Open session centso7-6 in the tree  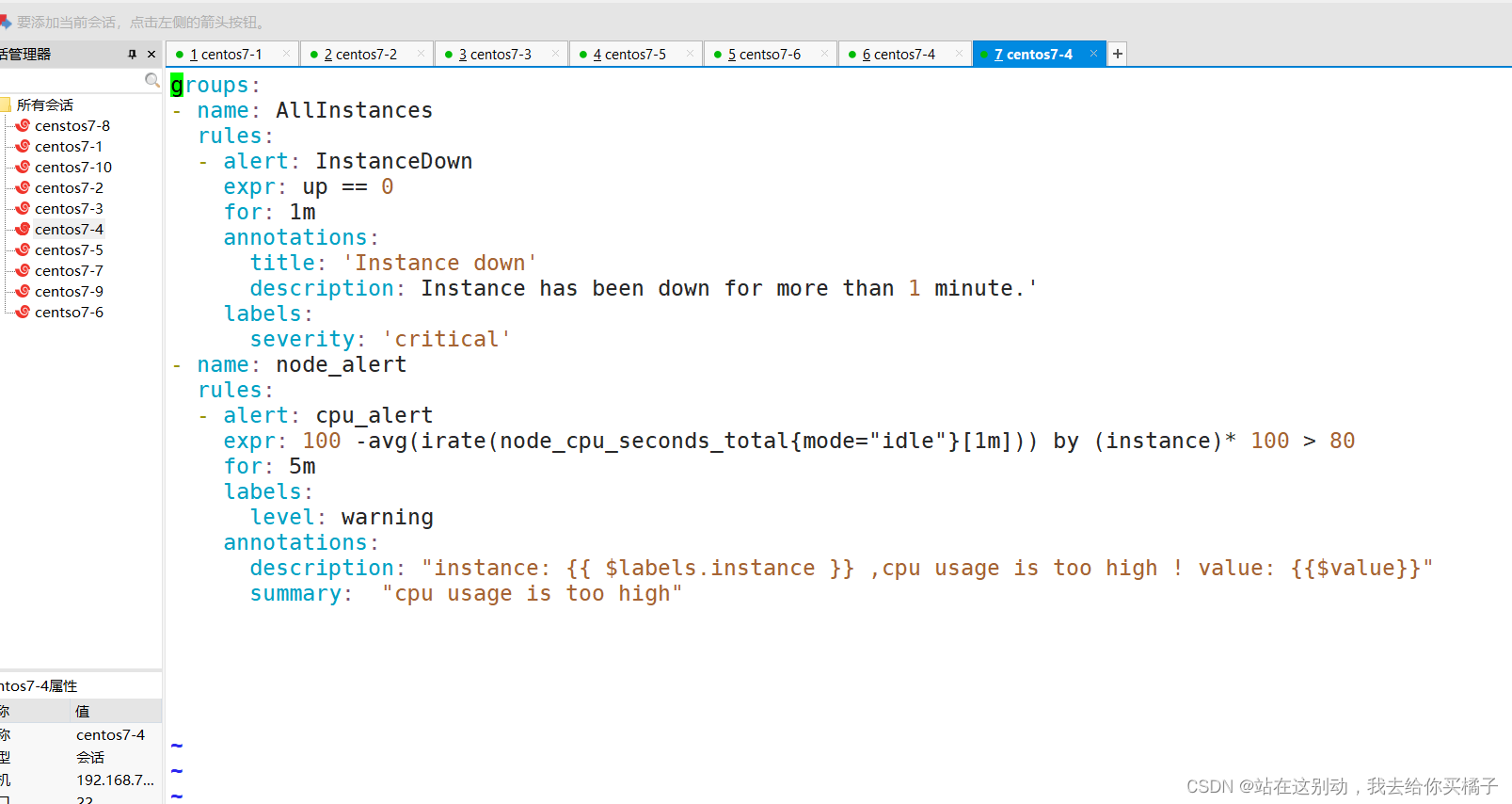point(69,312)
